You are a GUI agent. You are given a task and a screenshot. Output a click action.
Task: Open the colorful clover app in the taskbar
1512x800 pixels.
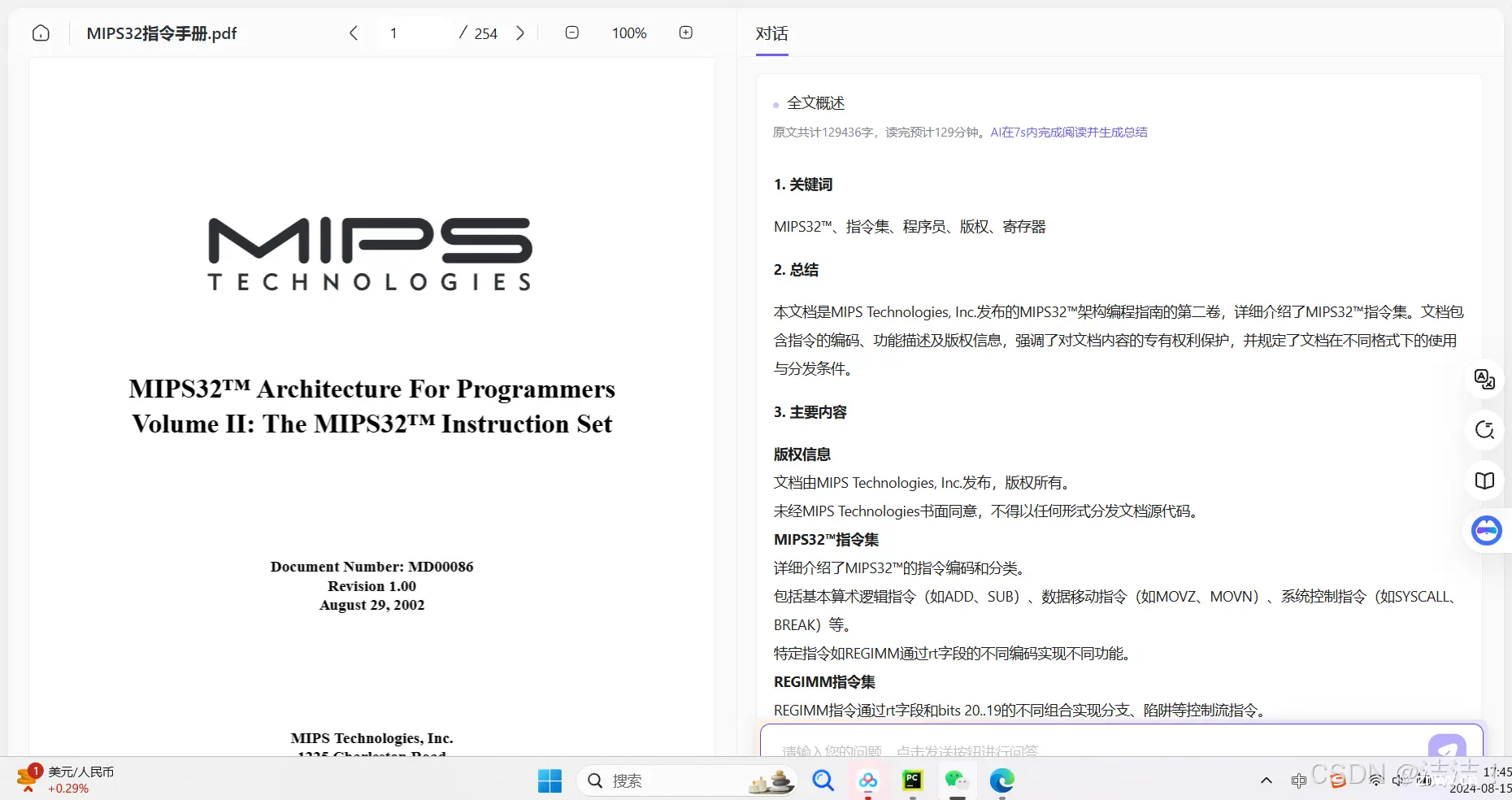pos(868,780)
